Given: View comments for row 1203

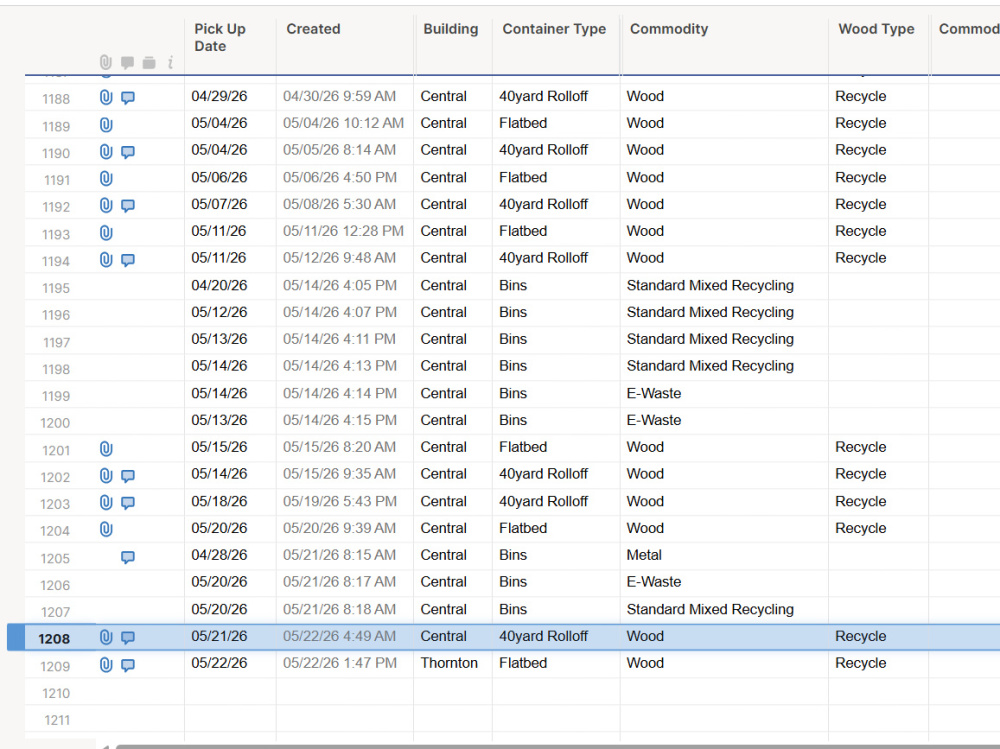Looking at the screenshot, I should 128,503.
